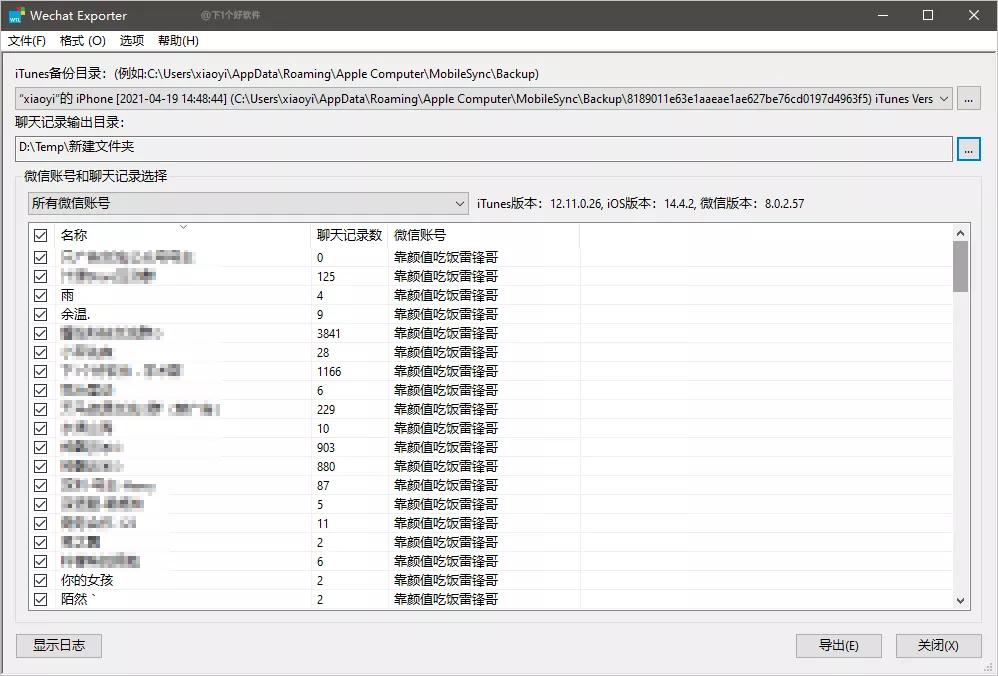Click the Wechat Exporter app icon in title bar

(x=17, y=15)
